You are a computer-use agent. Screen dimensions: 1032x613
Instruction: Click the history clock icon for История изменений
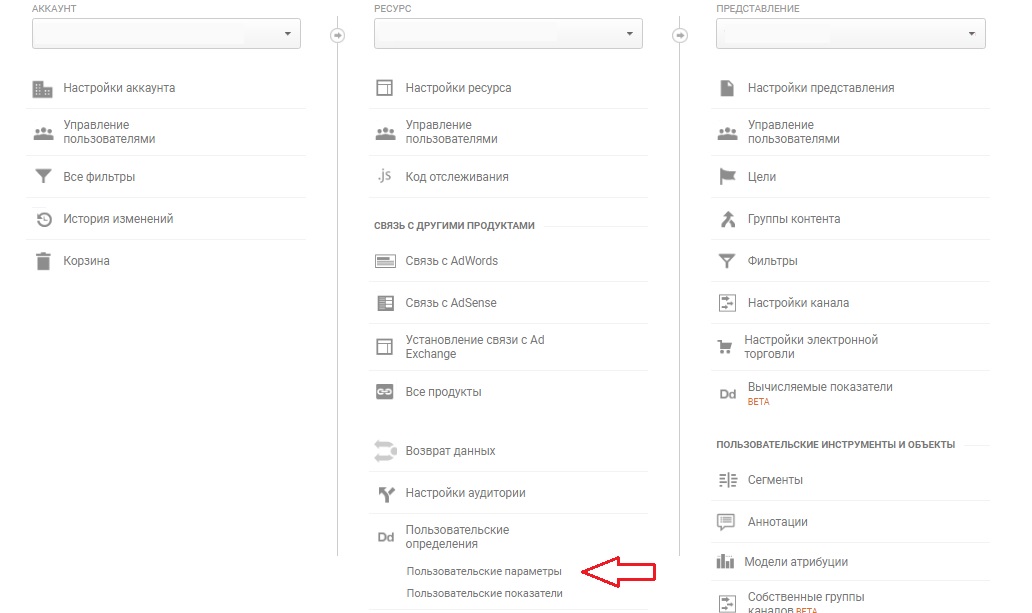[43, 219]
